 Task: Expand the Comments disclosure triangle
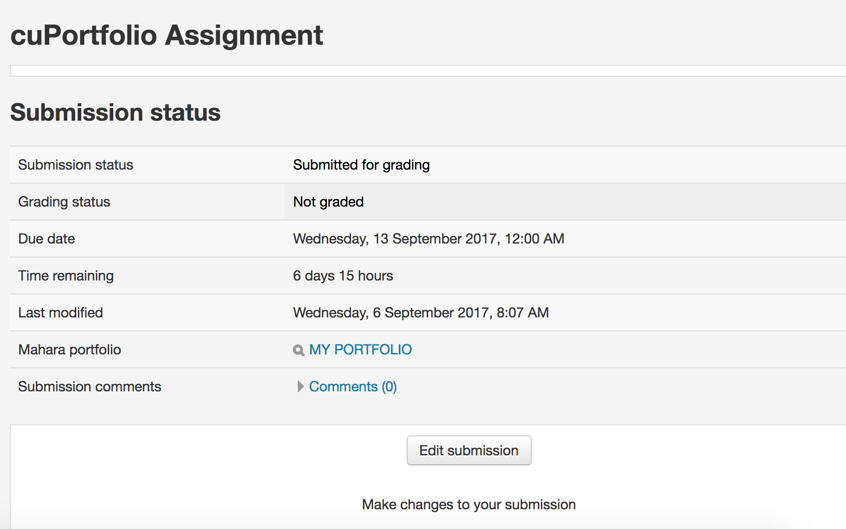click(x=300, y=387)
